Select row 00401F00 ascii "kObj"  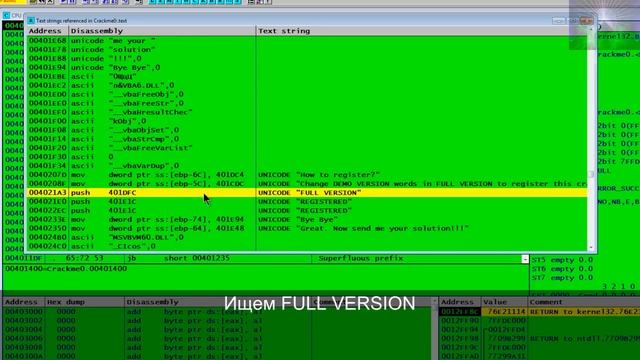(307, 121)
